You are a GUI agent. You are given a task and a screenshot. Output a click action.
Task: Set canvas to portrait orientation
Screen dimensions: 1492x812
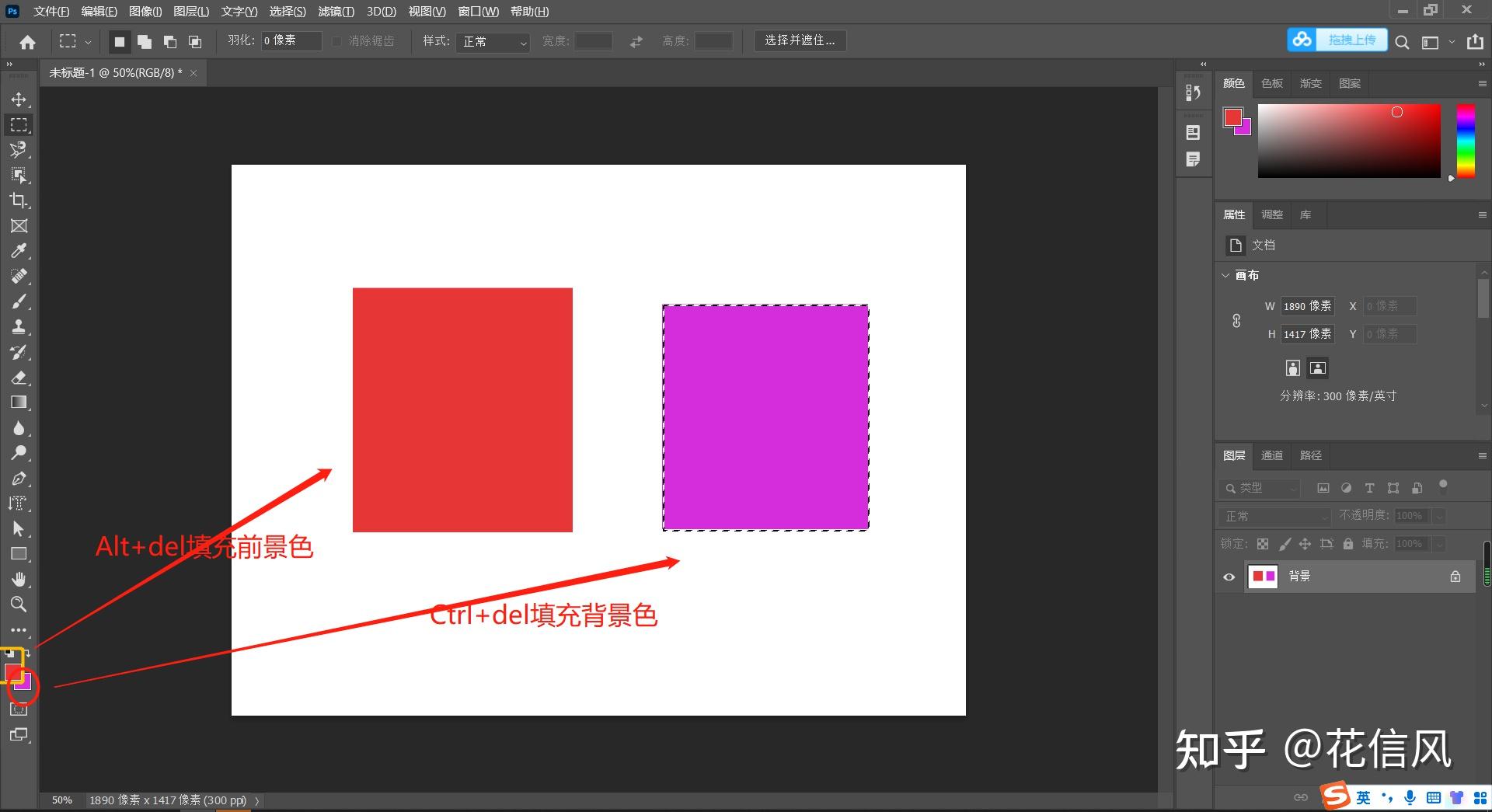pos(1293,368)
